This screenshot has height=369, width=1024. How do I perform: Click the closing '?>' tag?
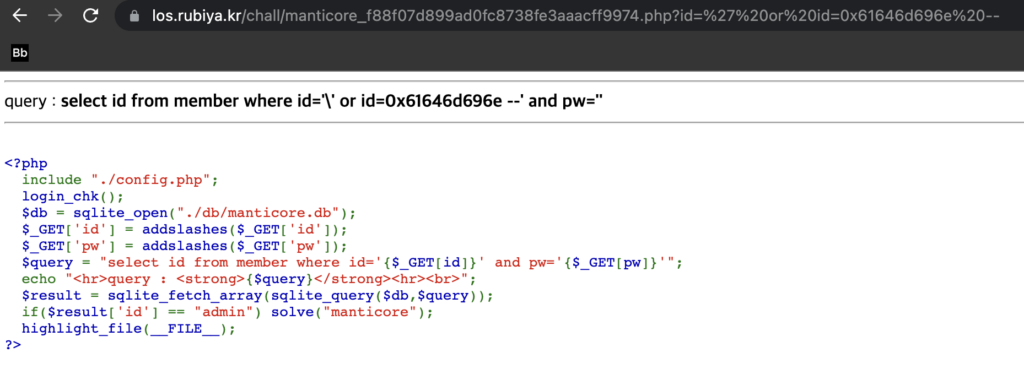[13, 344]
